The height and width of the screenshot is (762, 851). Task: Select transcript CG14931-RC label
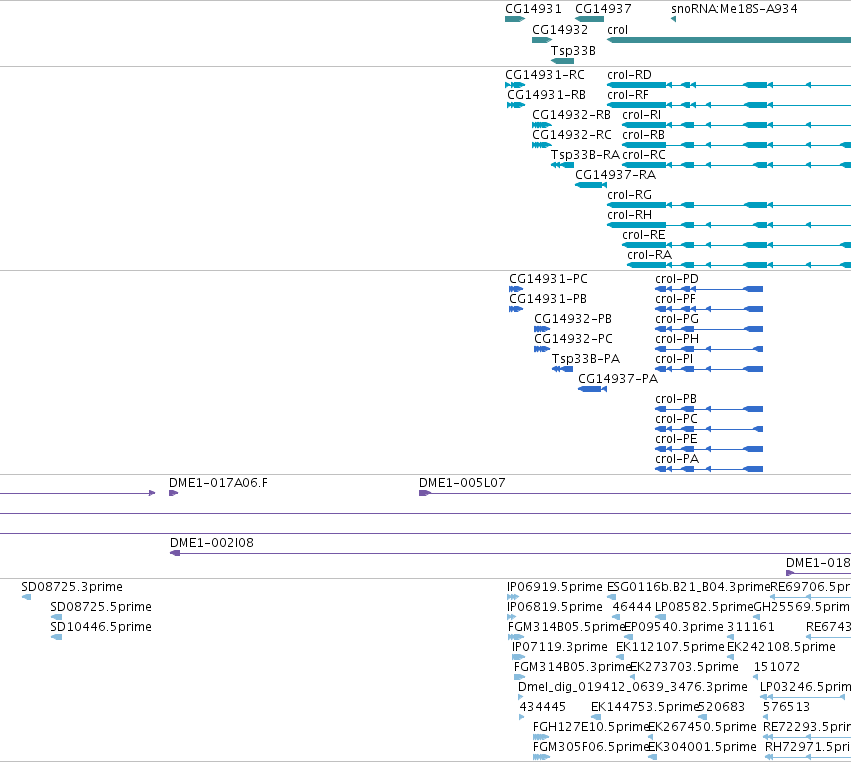point(545,74)
